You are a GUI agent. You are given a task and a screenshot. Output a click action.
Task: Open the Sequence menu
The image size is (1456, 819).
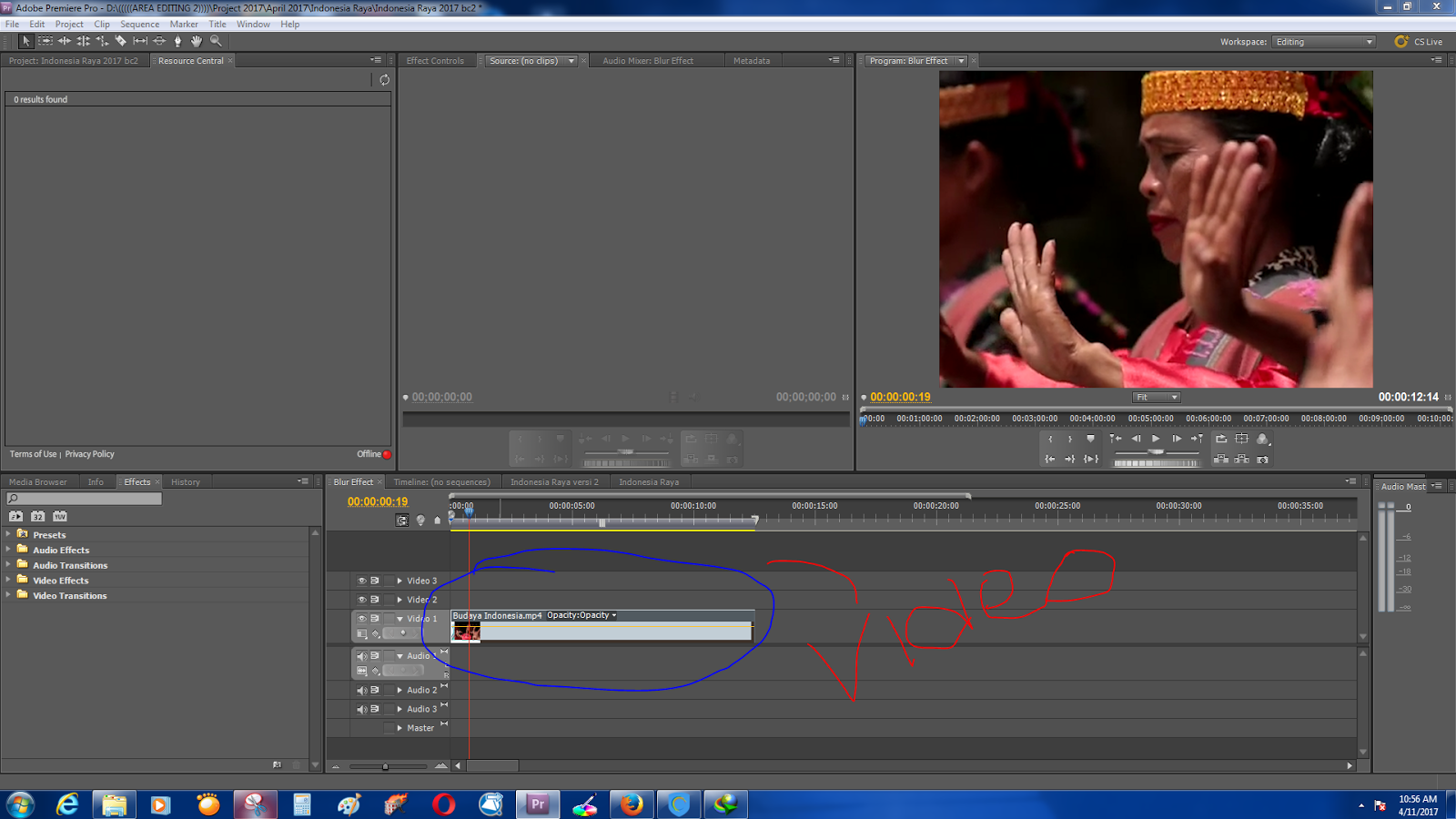pos(139,24)
